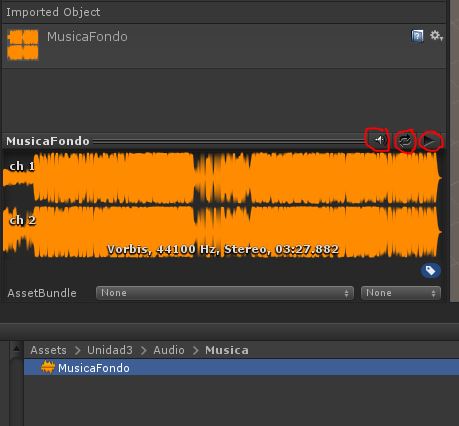
Task: Go to Unidad3 folder in breadcrumb
Action: click(x=110, y=350)
